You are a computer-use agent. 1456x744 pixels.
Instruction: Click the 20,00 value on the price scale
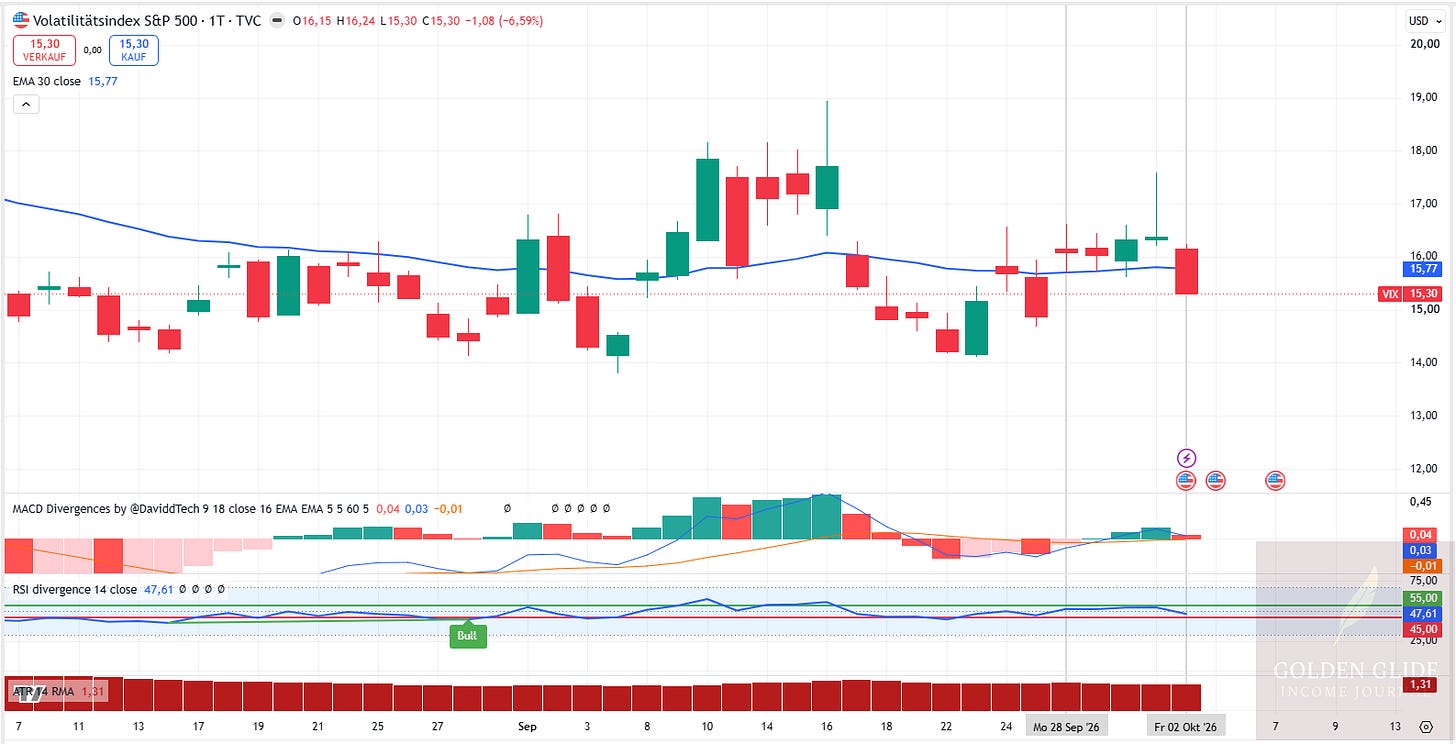pyautogui.click(x=1425, y=44)
